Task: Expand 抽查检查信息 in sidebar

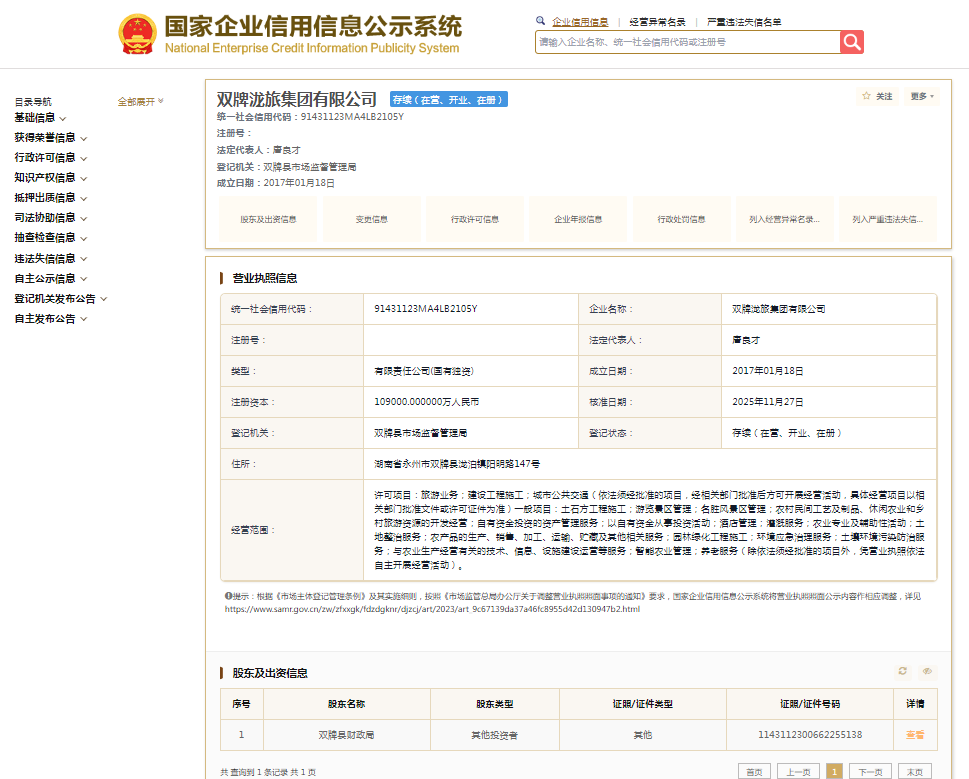Action: [x=51, y=237]
